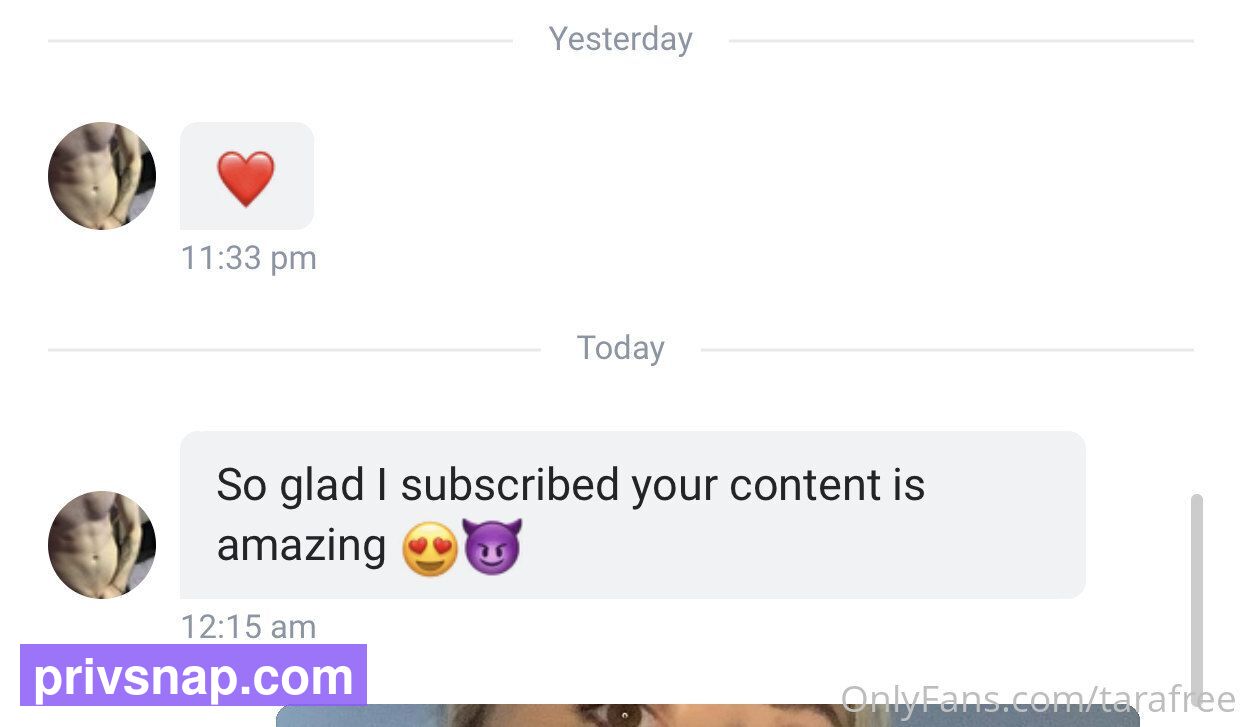The width and height of the screenshot is (1242, 727).
Task: Open the partially visible image at bottom
Action: [x=707, y=715]
